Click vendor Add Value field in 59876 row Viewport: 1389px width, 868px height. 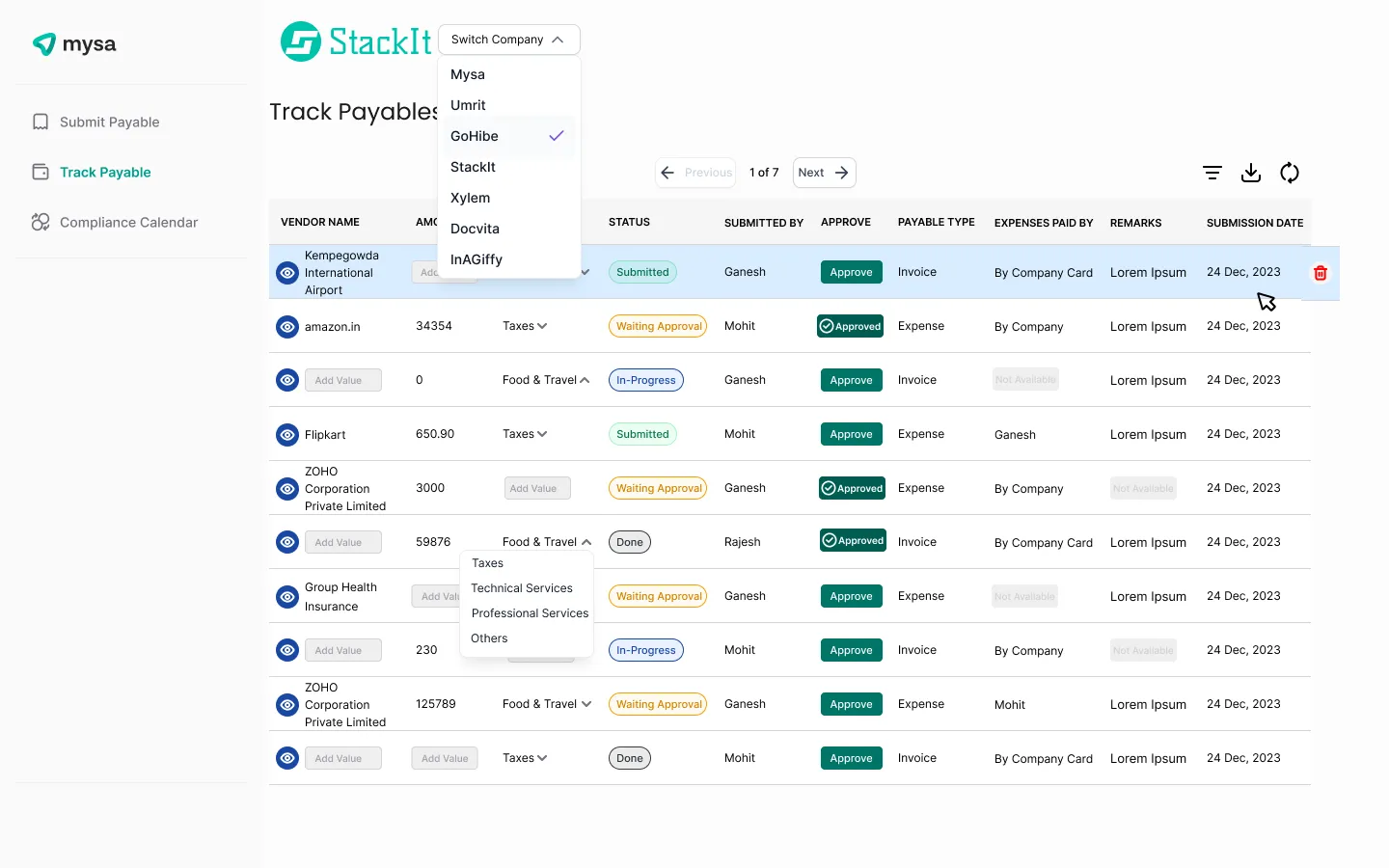coord(342,542)
